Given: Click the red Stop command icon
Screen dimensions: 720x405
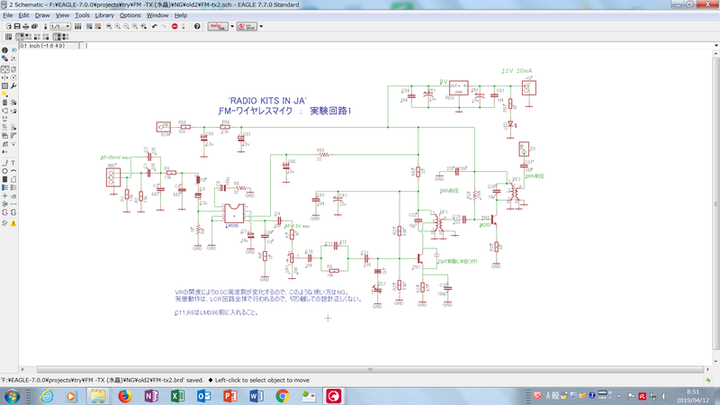Looking at the screenshot, I should coord(174,27).
